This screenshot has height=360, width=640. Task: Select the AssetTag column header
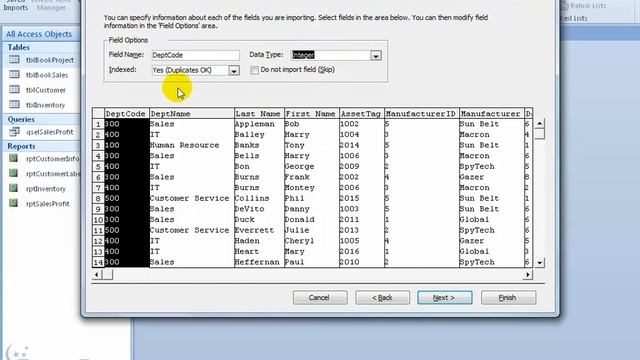point(361,113)
